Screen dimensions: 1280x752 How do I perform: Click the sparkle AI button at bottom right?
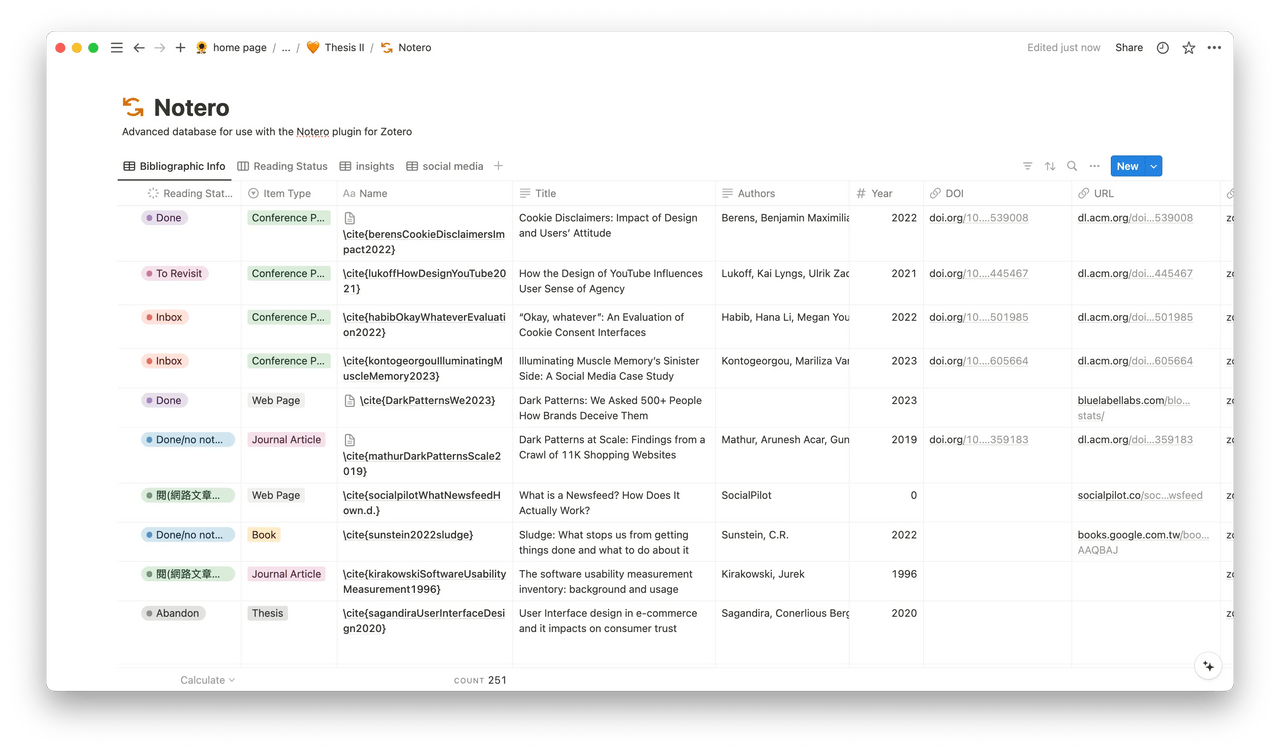point(1208,665)
